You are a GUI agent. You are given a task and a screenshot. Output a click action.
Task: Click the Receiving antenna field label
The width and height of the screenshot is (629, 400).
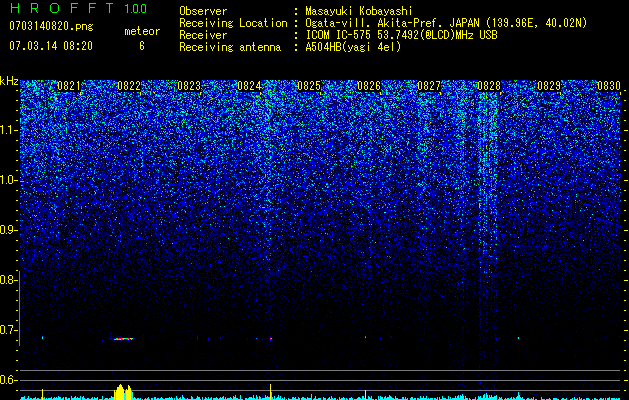point(230,47)
